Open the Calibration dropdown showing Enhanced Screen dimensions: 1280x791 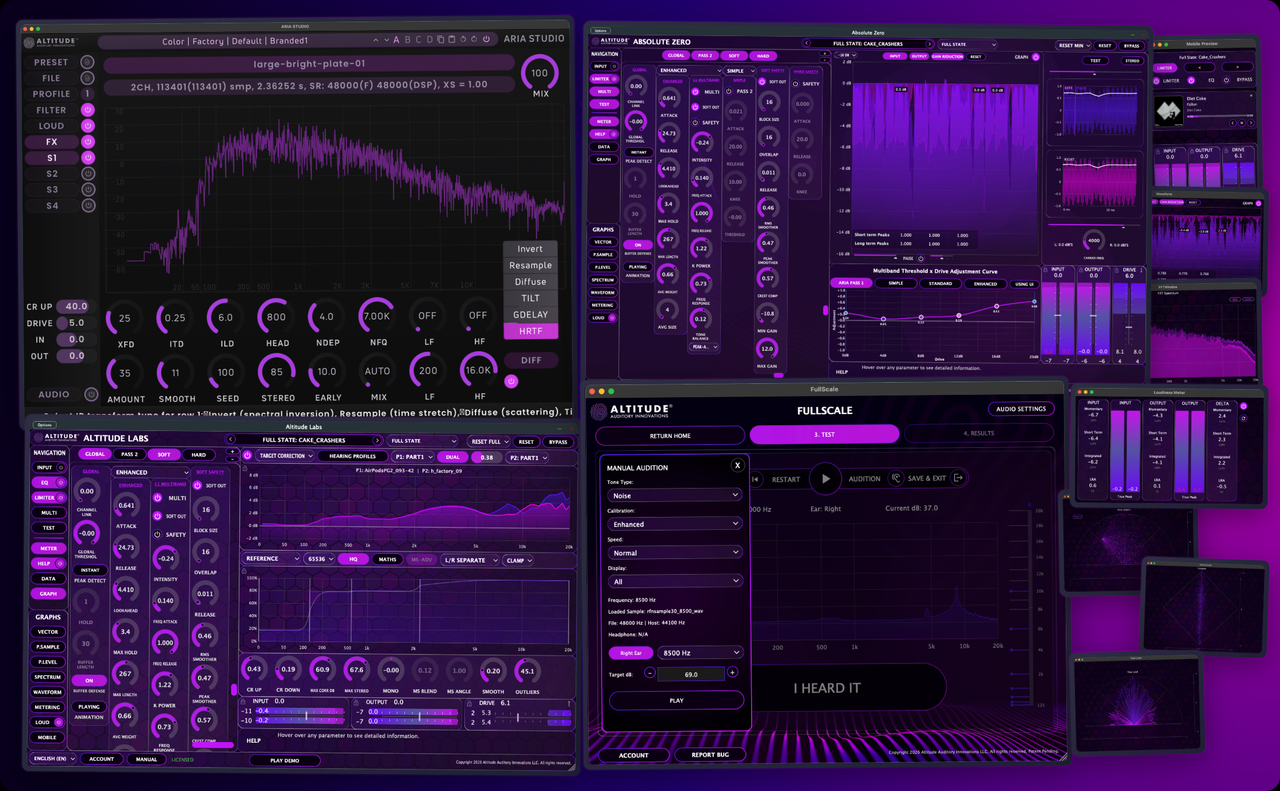(x=675, y=524)
